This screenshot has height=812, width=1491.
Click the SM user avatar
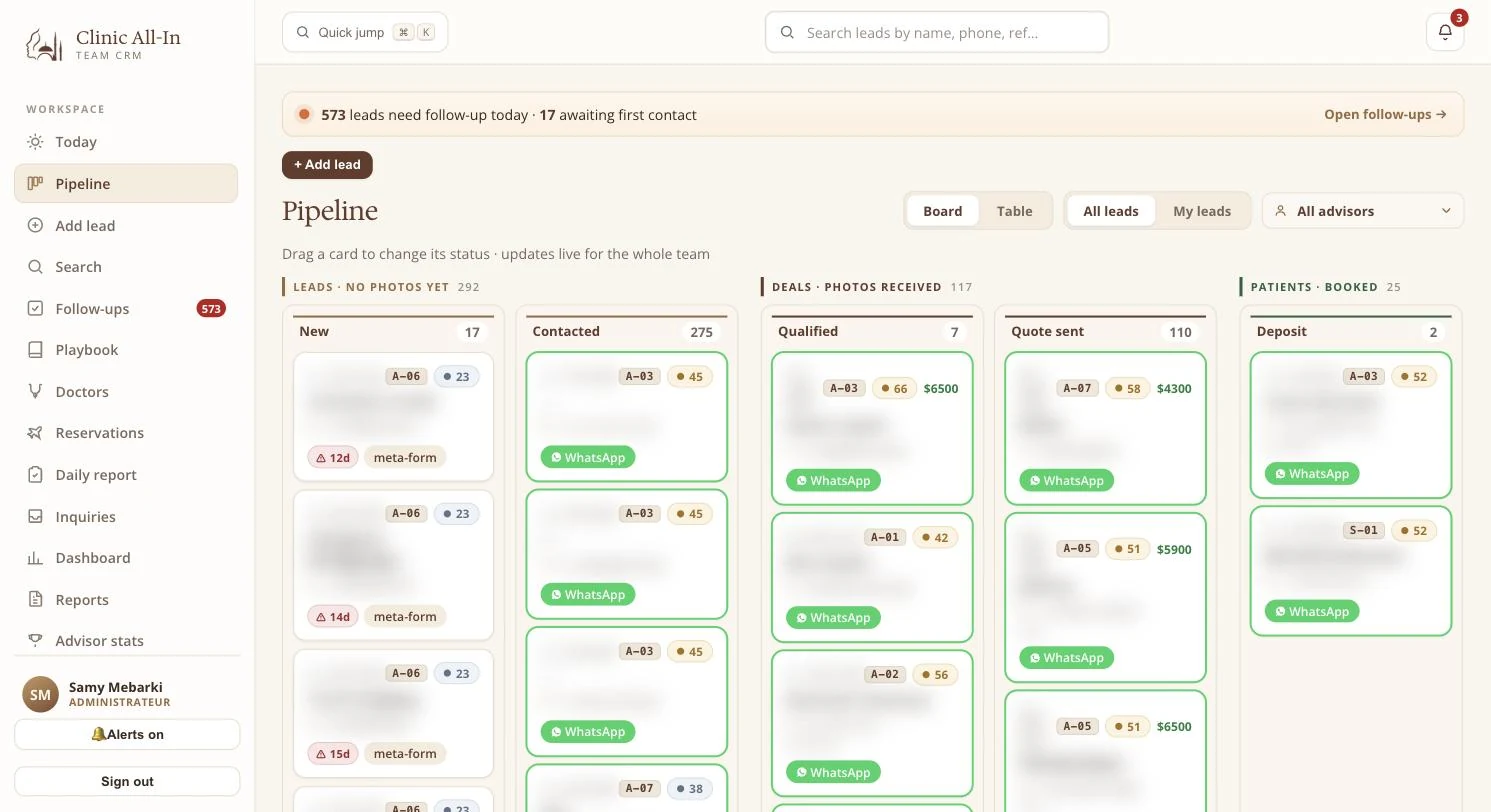pos(40,694)
